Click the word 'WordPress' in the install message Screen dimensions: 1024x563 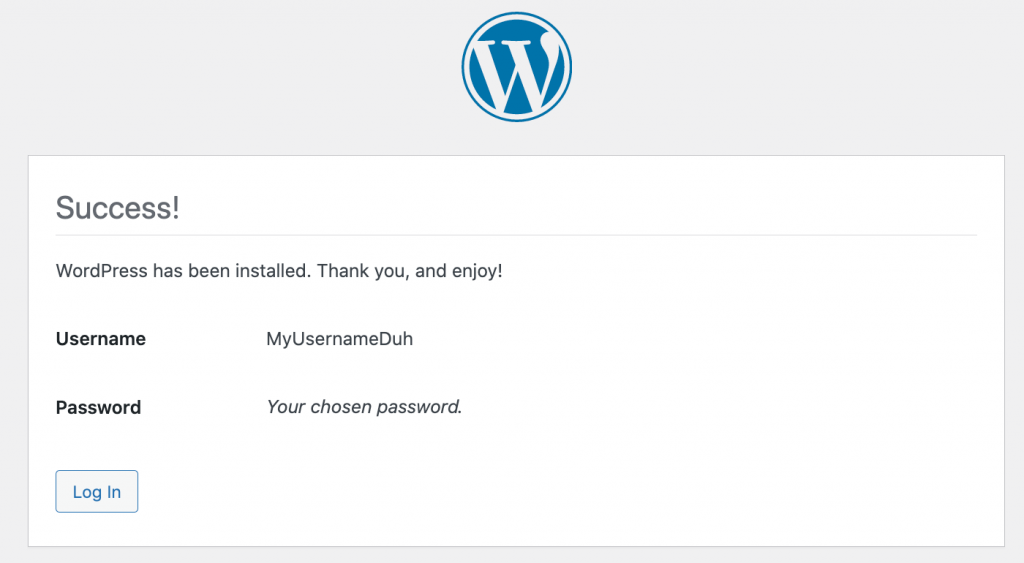101,271
